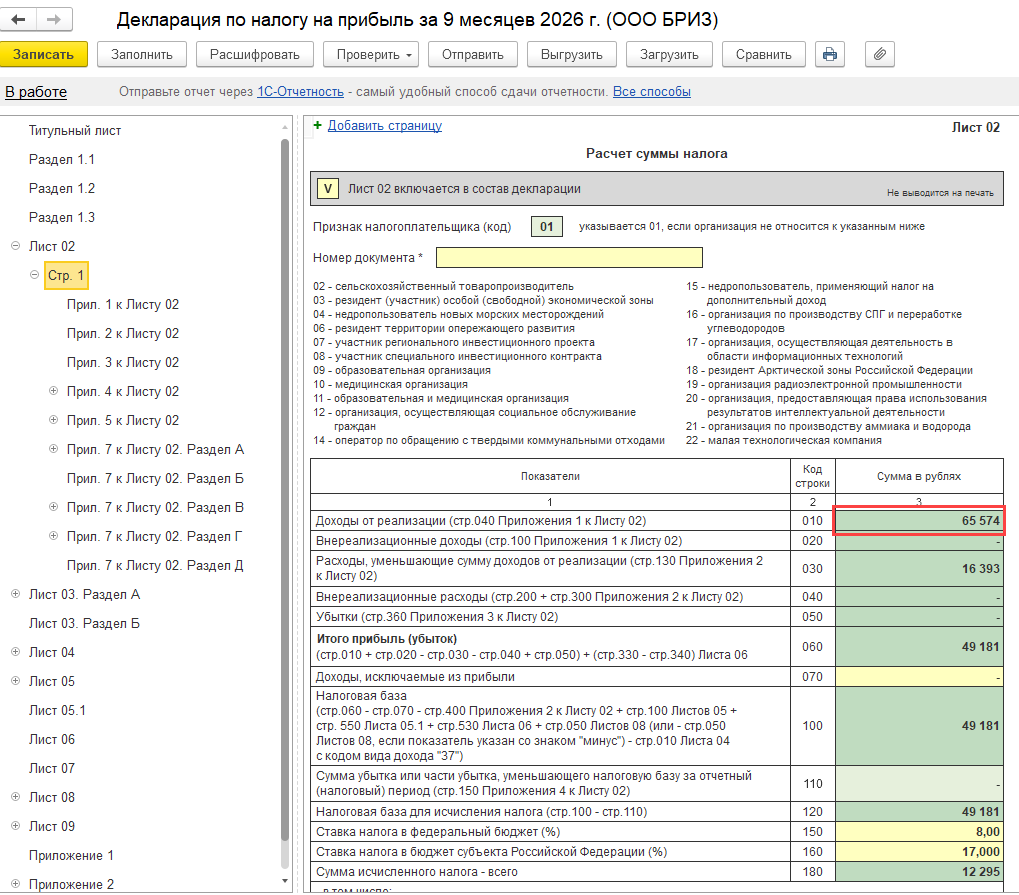This screenshot has height=895, width=1019.
Task: Select line 030 amount cell 16 393
Action: [919, 569]
